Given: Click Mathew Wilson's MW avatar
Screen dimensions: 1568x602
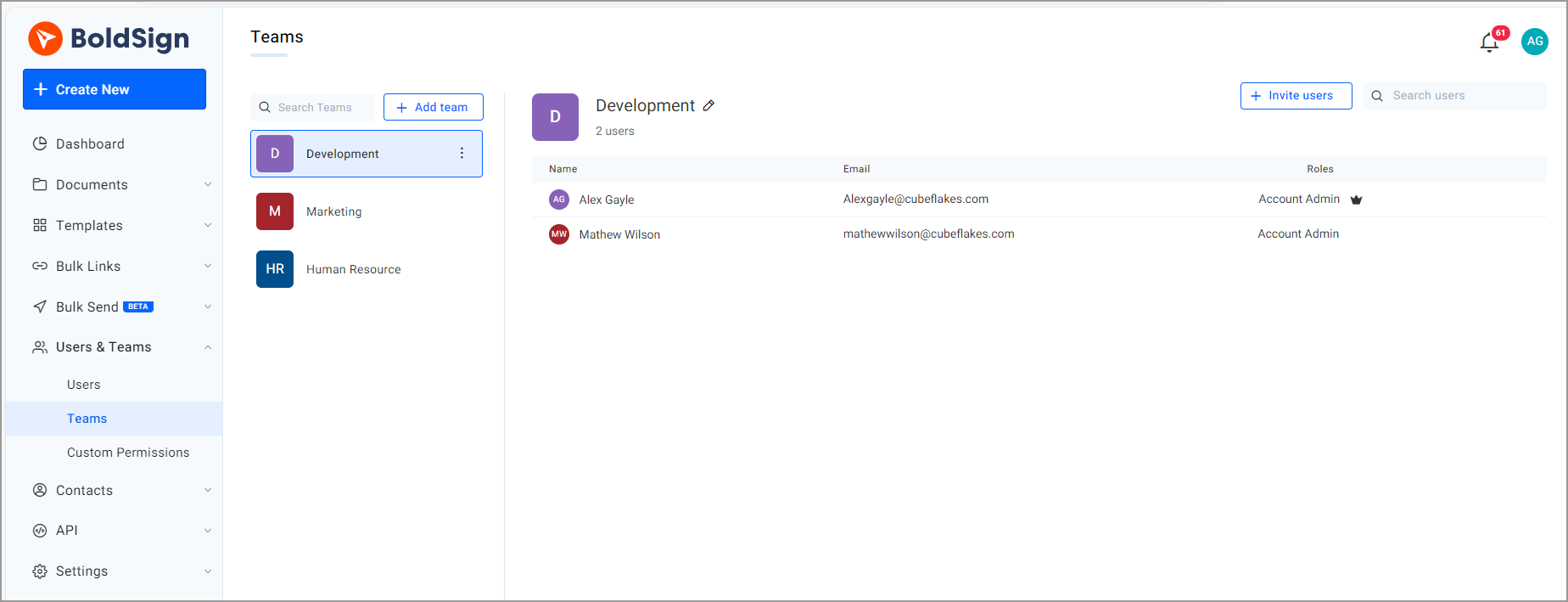Looking at the screenshot, I should coord(559,234).
